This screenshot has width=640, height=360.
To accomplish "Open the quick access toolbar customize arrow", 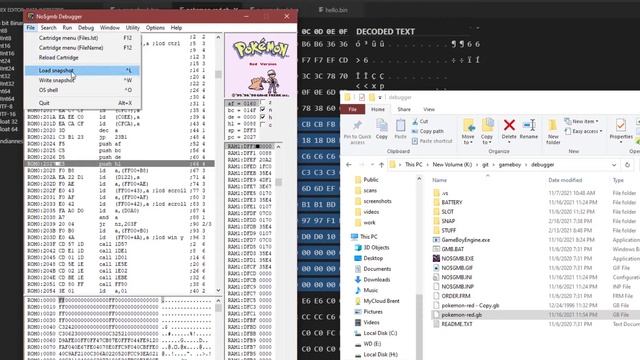I will [x=380, y=98].
